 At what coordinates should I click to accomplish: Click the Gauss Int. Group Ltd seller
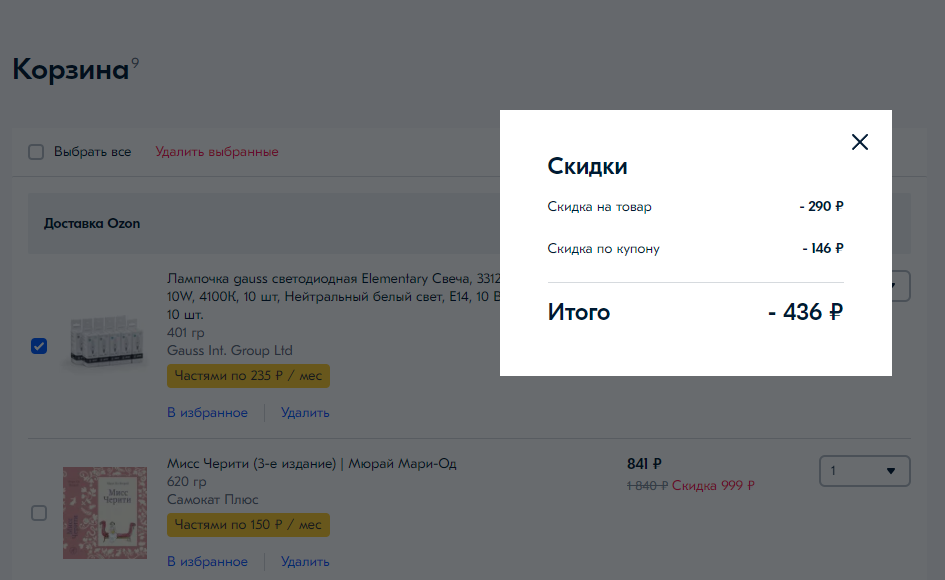229,350
